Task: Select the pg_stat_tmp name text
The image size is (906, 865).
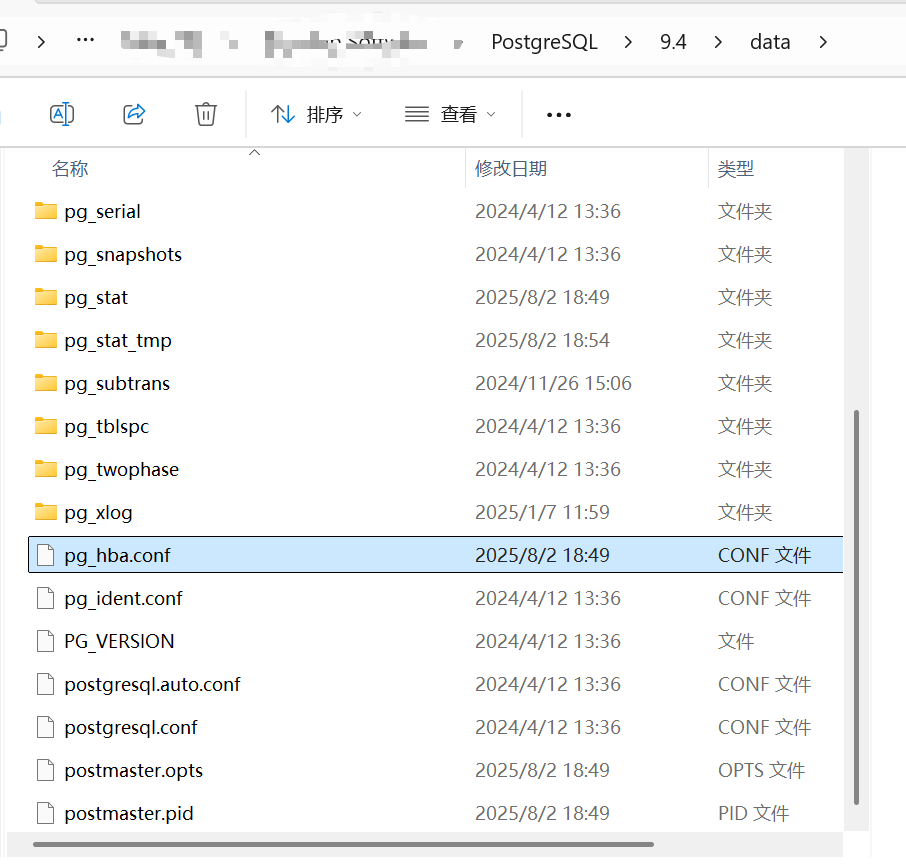Action: click(x=118, y=341)
